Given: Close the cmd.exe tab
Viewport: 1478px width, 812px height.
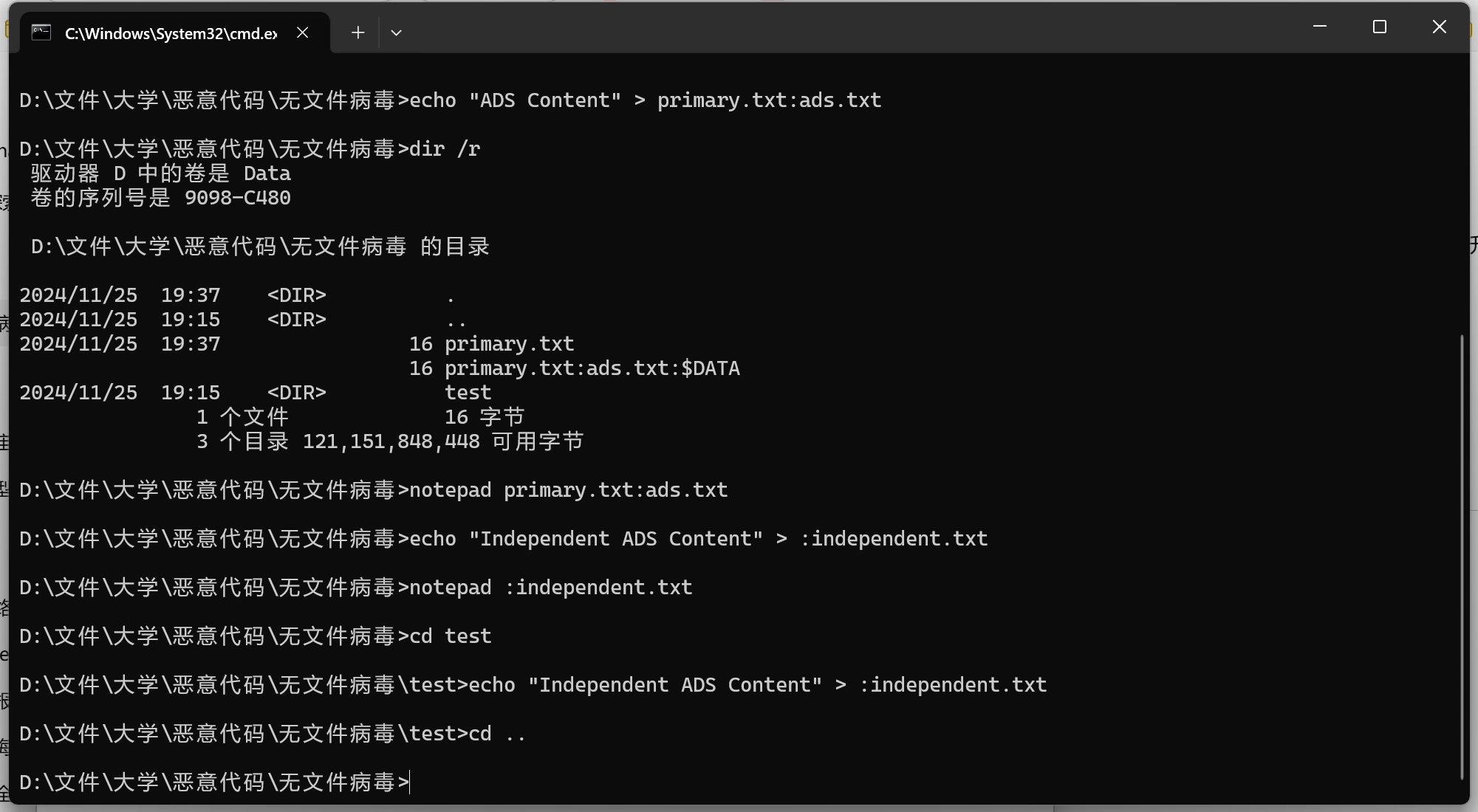Looking at the screenshot, I should (x=303, y=32).
